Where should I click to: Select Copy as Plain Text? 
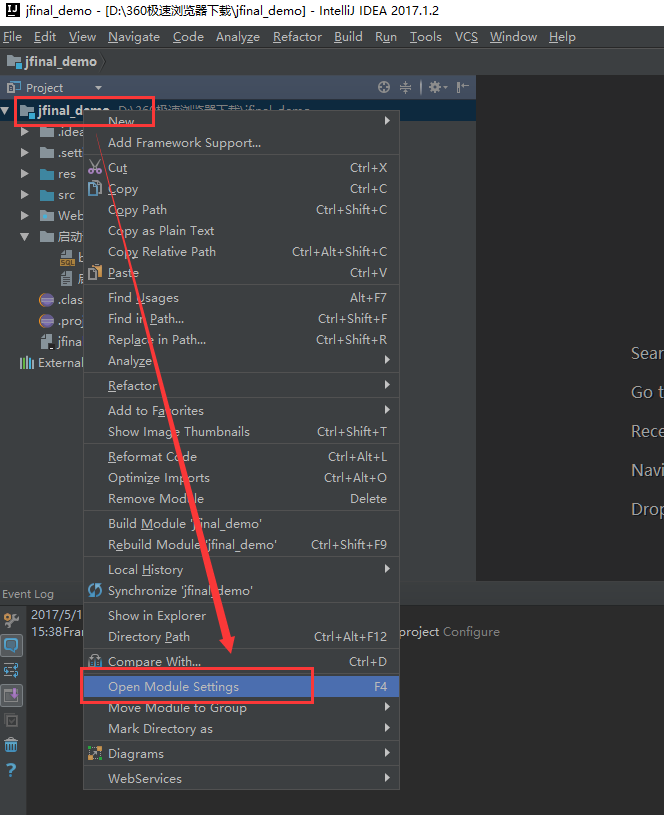tap(241, 230)
